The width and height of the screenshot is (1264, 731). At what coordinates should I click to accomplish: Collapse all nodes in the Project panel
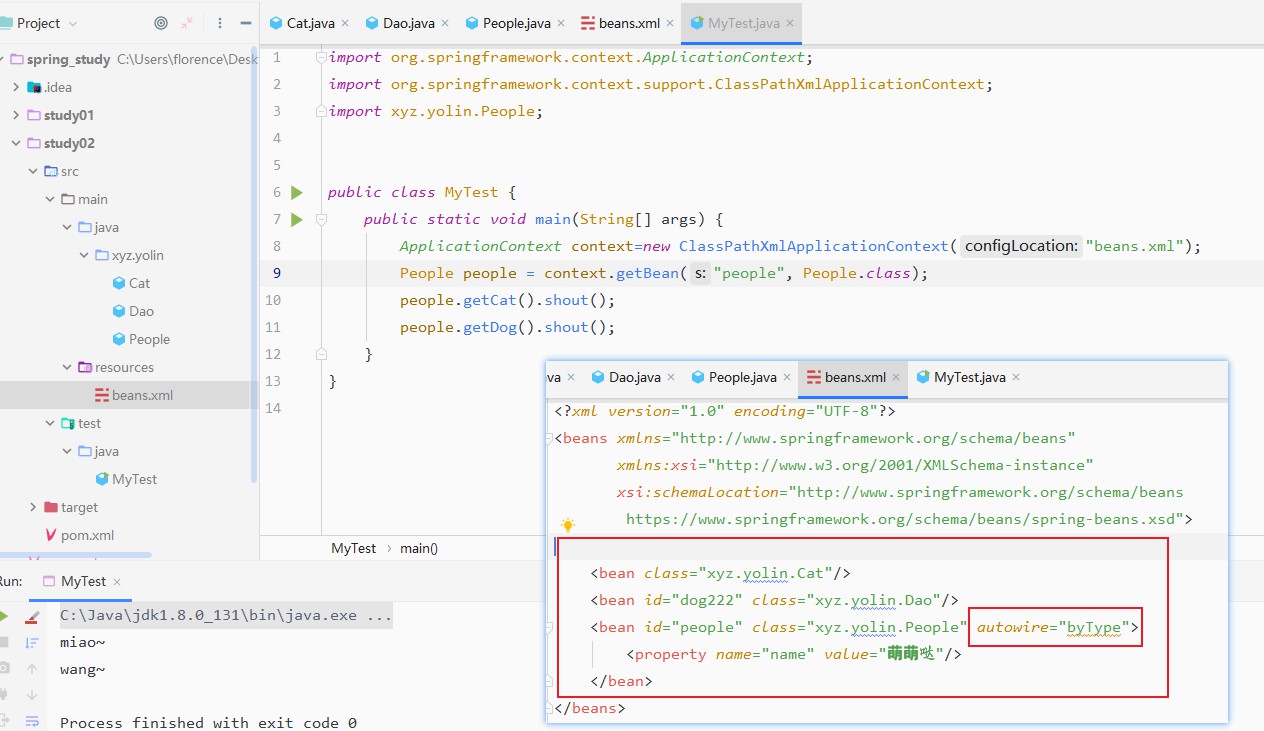[188, 23]
